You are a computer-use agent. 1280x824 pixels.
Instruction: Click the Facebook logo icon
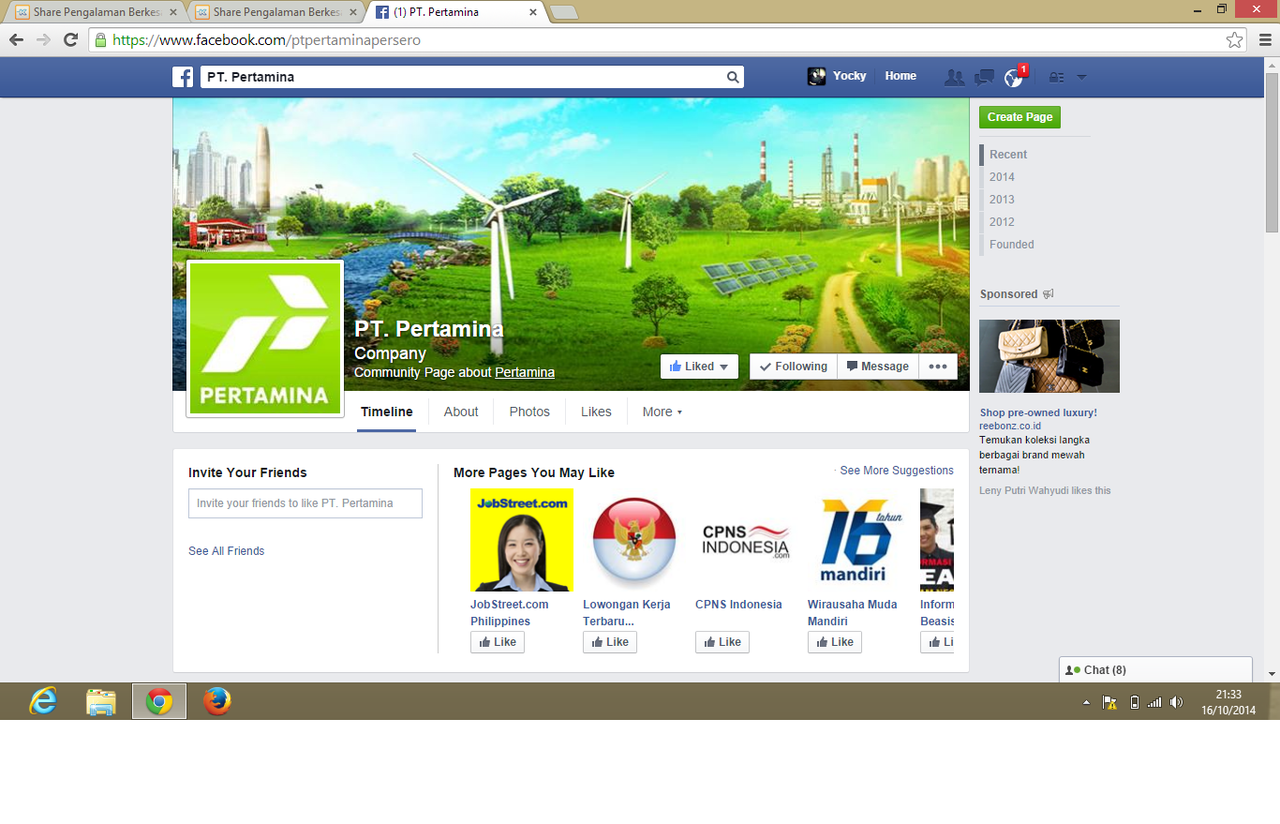[x=183, y=77]
